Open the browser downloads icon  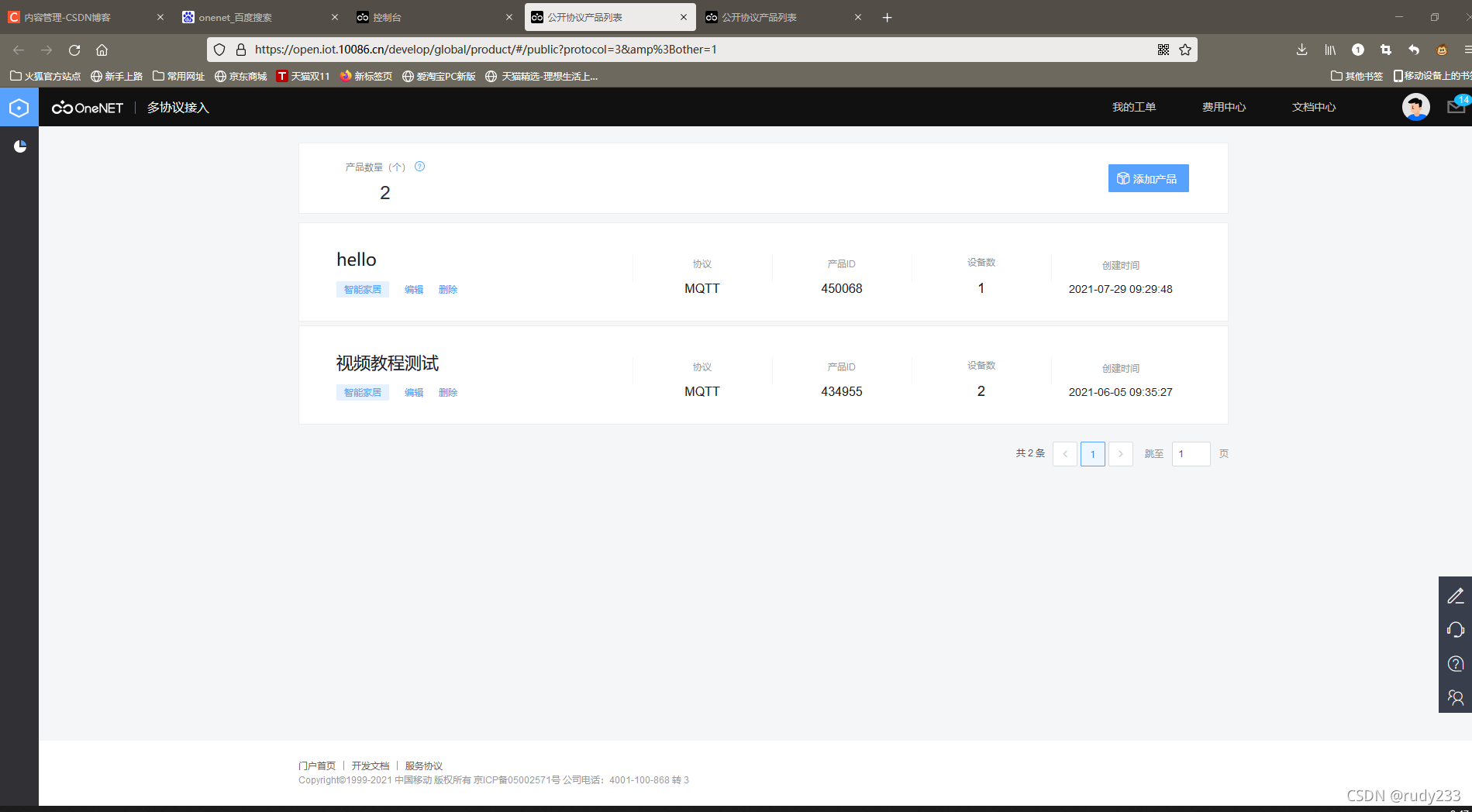point(1301,50)
